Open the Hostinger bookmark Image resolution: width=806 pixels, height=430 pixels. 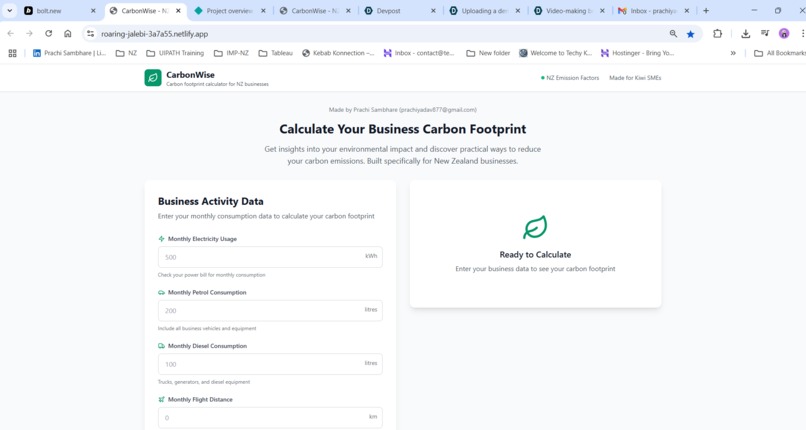pyautogui.click(x=637, y=53)
